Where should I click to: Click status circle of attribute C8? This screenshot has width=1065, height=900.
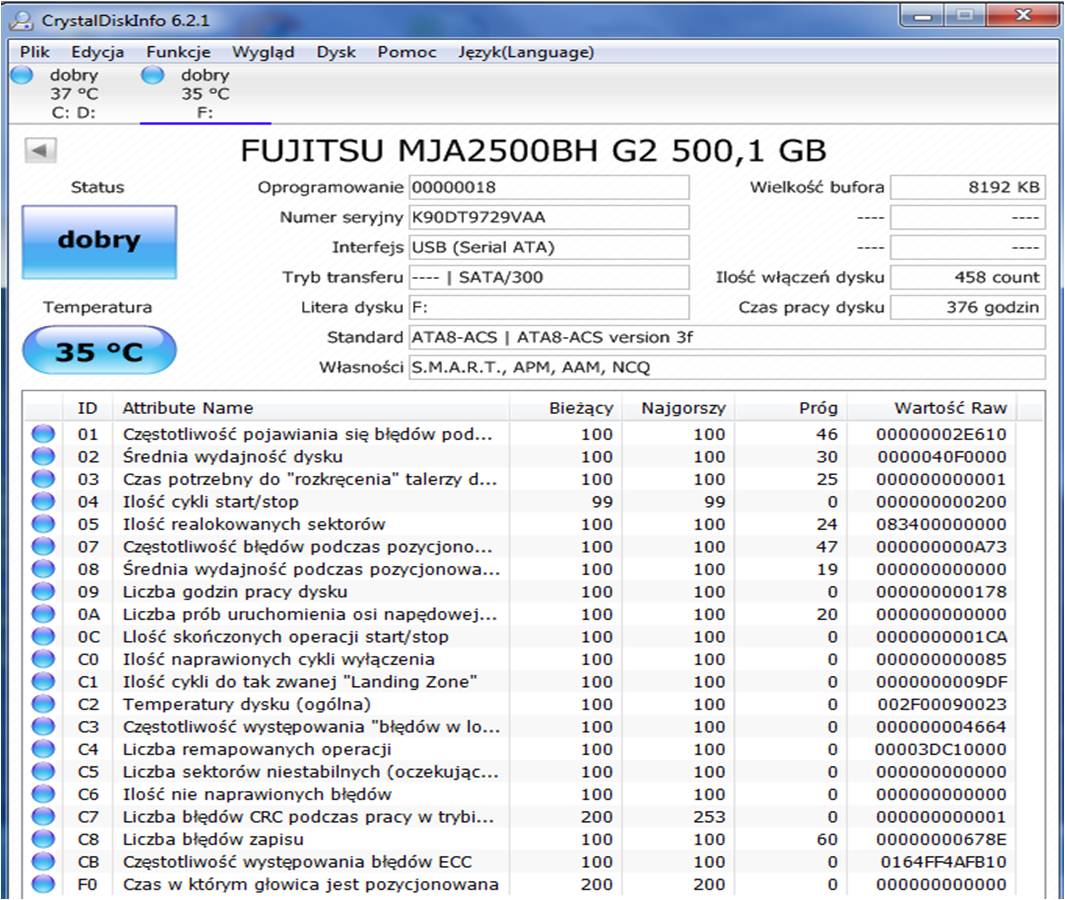[43, 839]
